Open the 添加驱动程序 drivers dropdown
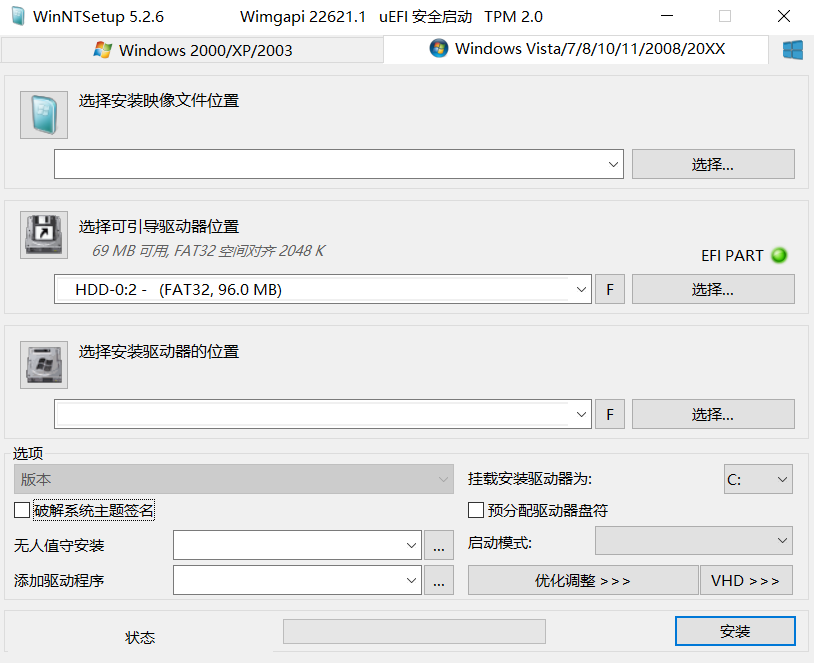This screenshot has height=663, width=814. 297,580
